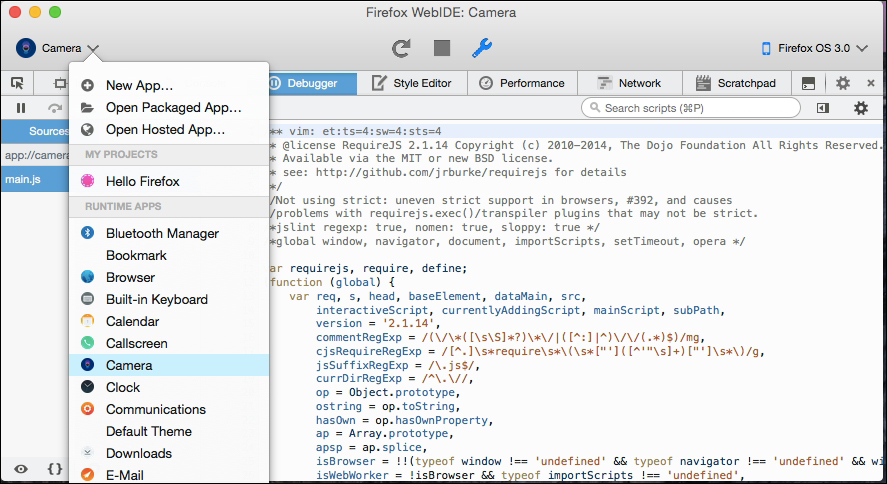Open the Performance tab

point(522,83)
